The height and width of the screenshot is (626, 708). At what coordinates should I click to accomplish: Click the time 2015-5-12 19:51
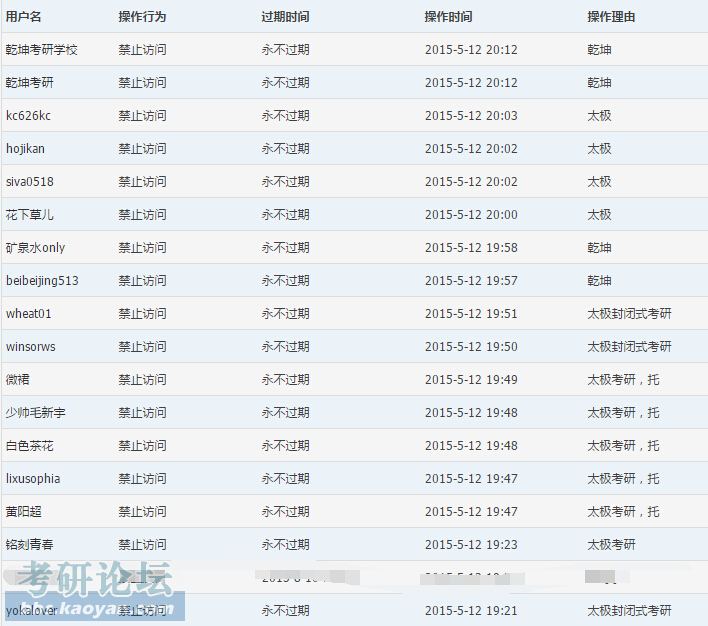point(471,313)
